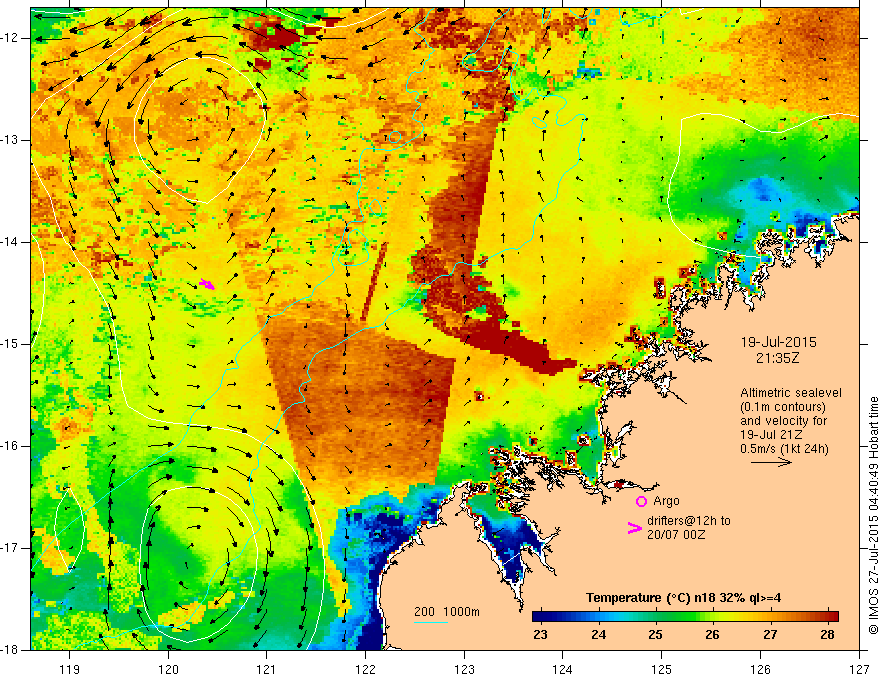
Task: Click the temperature color bar at 28
Action: click(827, 616)
